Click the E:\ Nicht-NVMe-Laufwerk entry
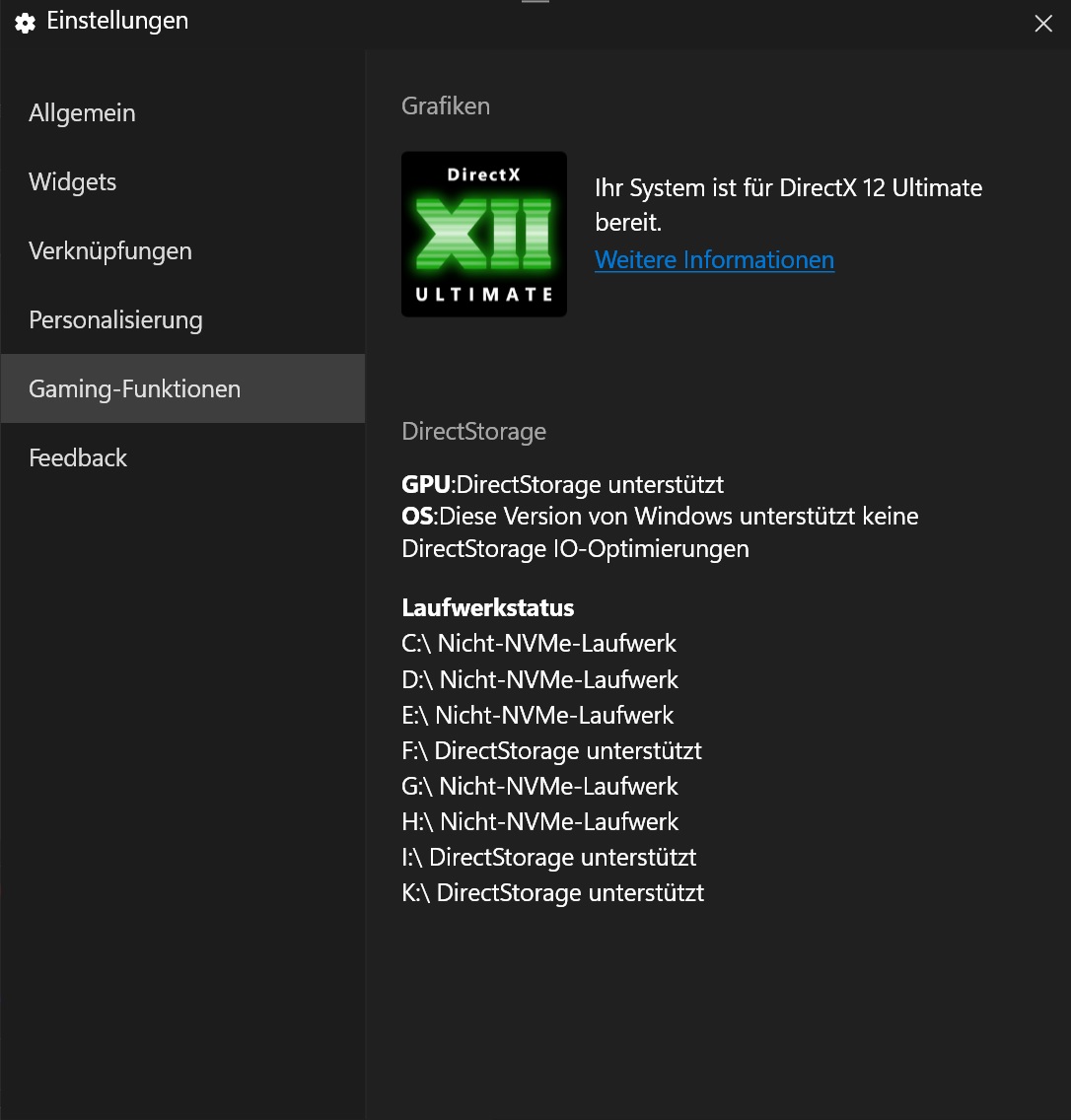1071x1120 pixels. coord(537,715)
